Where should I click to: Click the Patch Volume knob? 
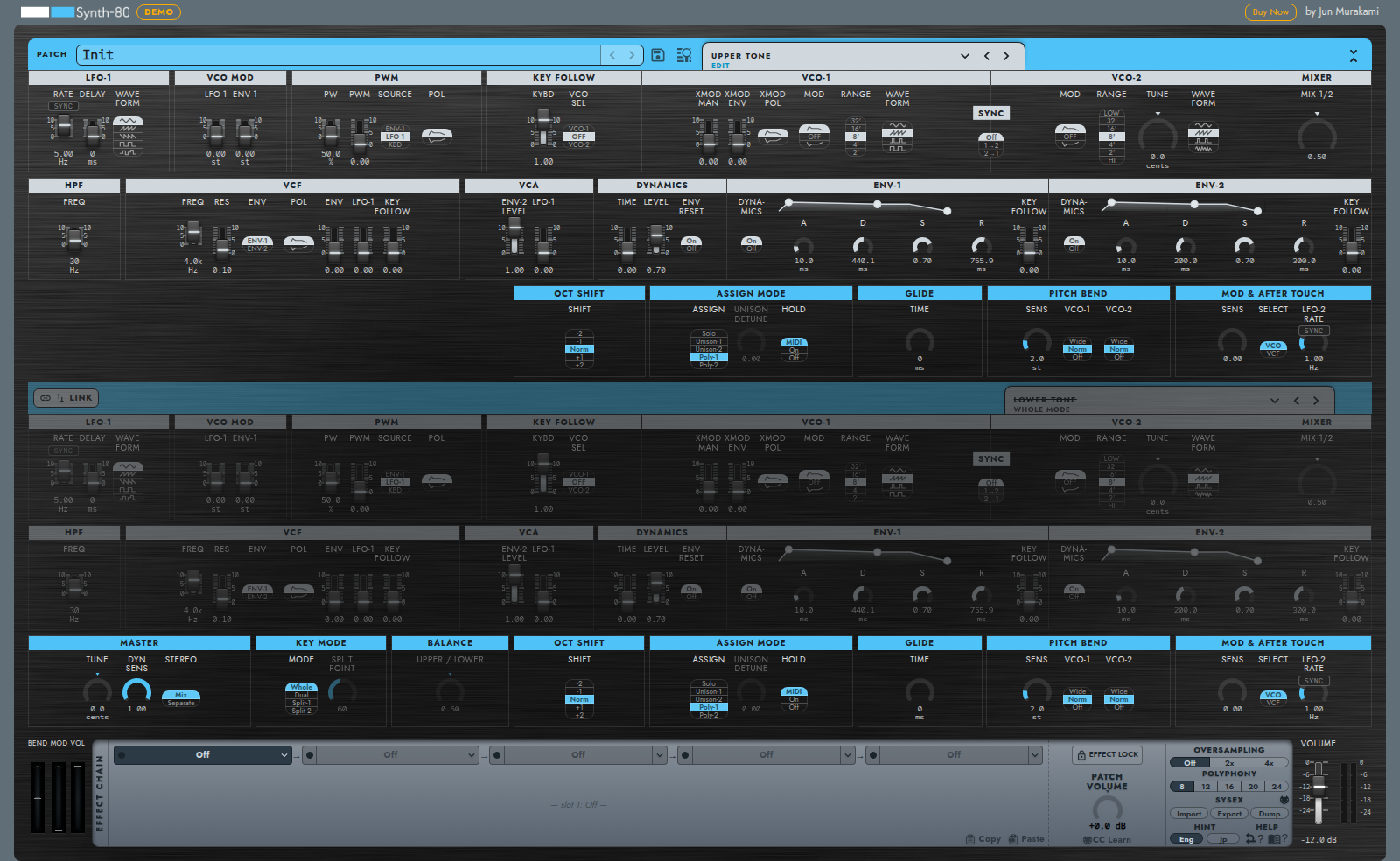1107,808
